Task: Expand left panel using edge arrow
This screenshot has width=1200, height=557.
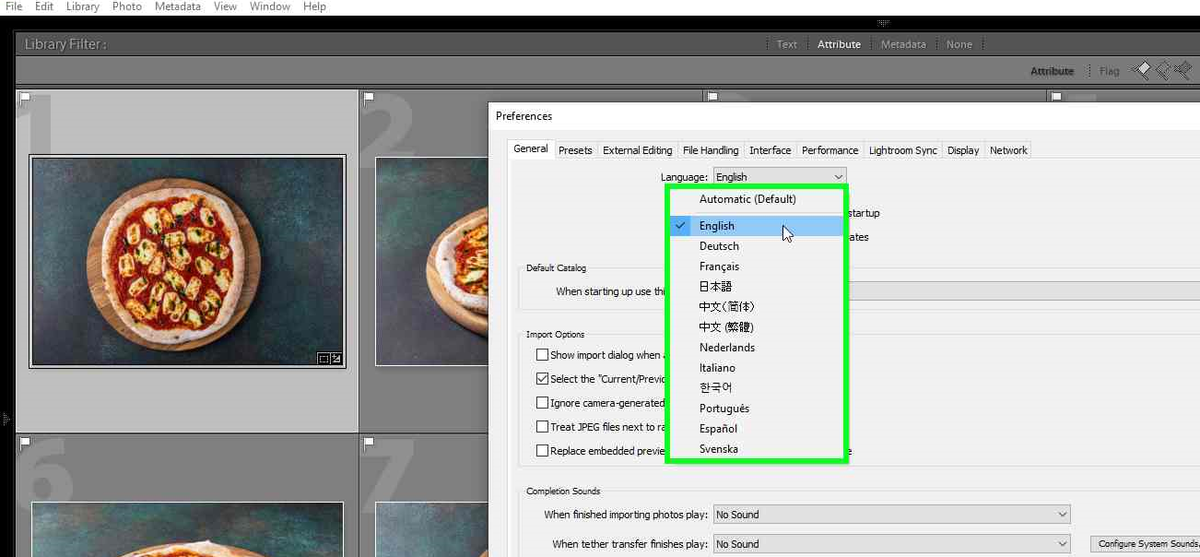Action: 4,418
